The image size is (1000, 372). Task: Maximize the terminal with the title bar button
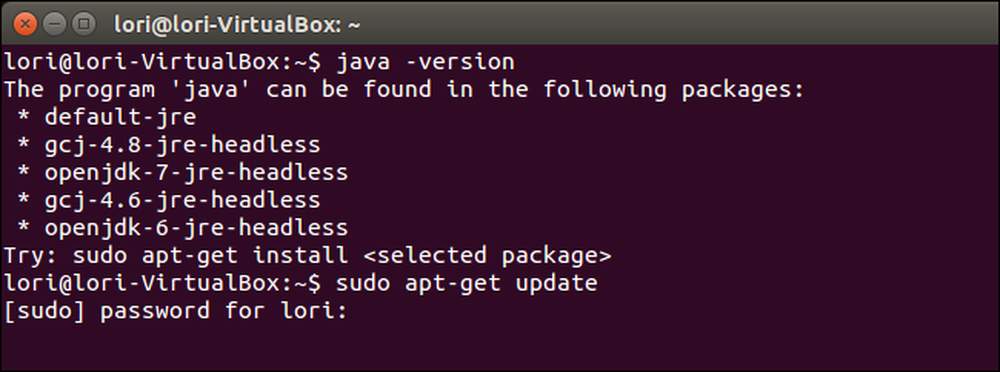(x=83, y=25)
